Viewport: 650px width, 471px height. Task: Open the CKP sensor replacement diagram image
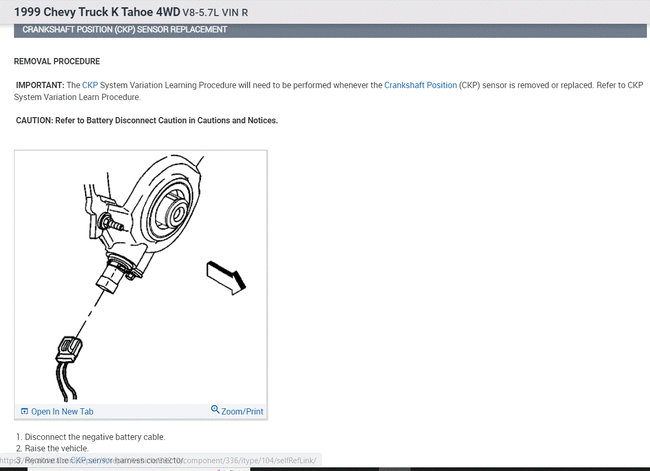coord(141,277)
